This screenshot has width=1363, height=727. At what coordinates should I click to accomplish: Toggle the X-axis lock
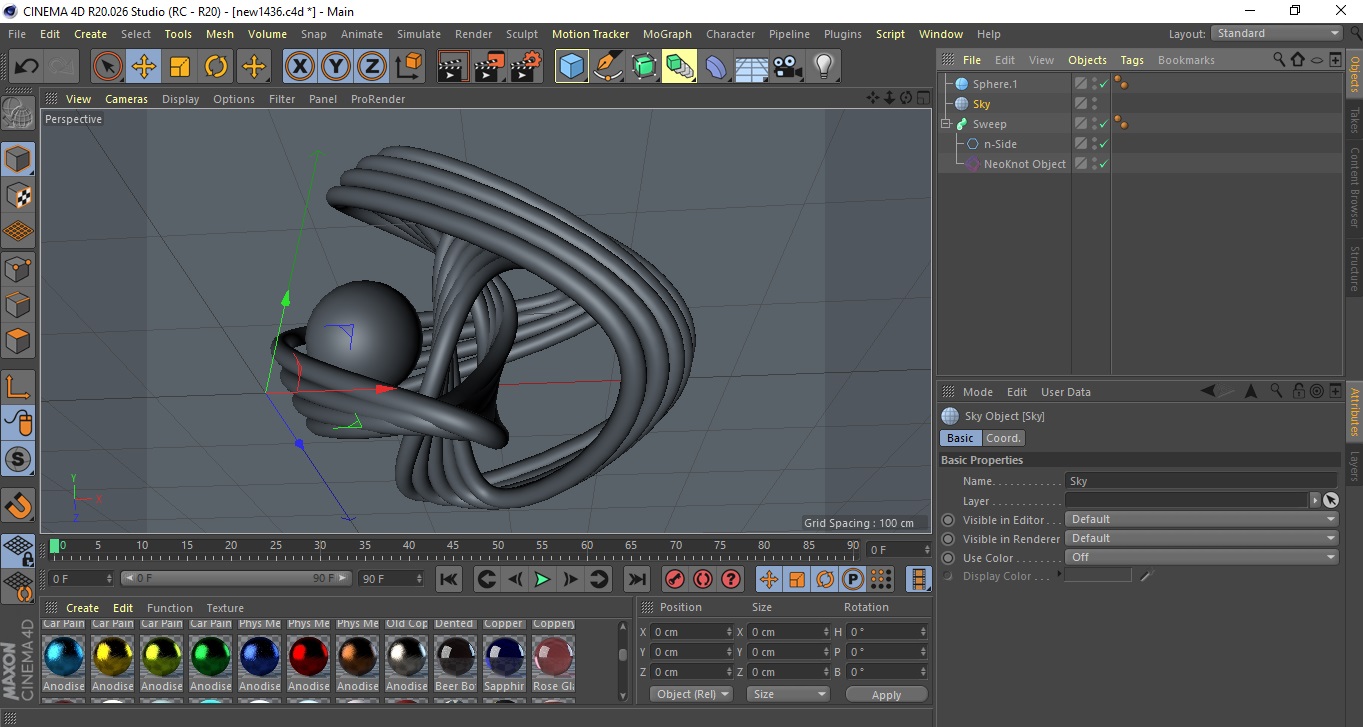tap(299, 67)
